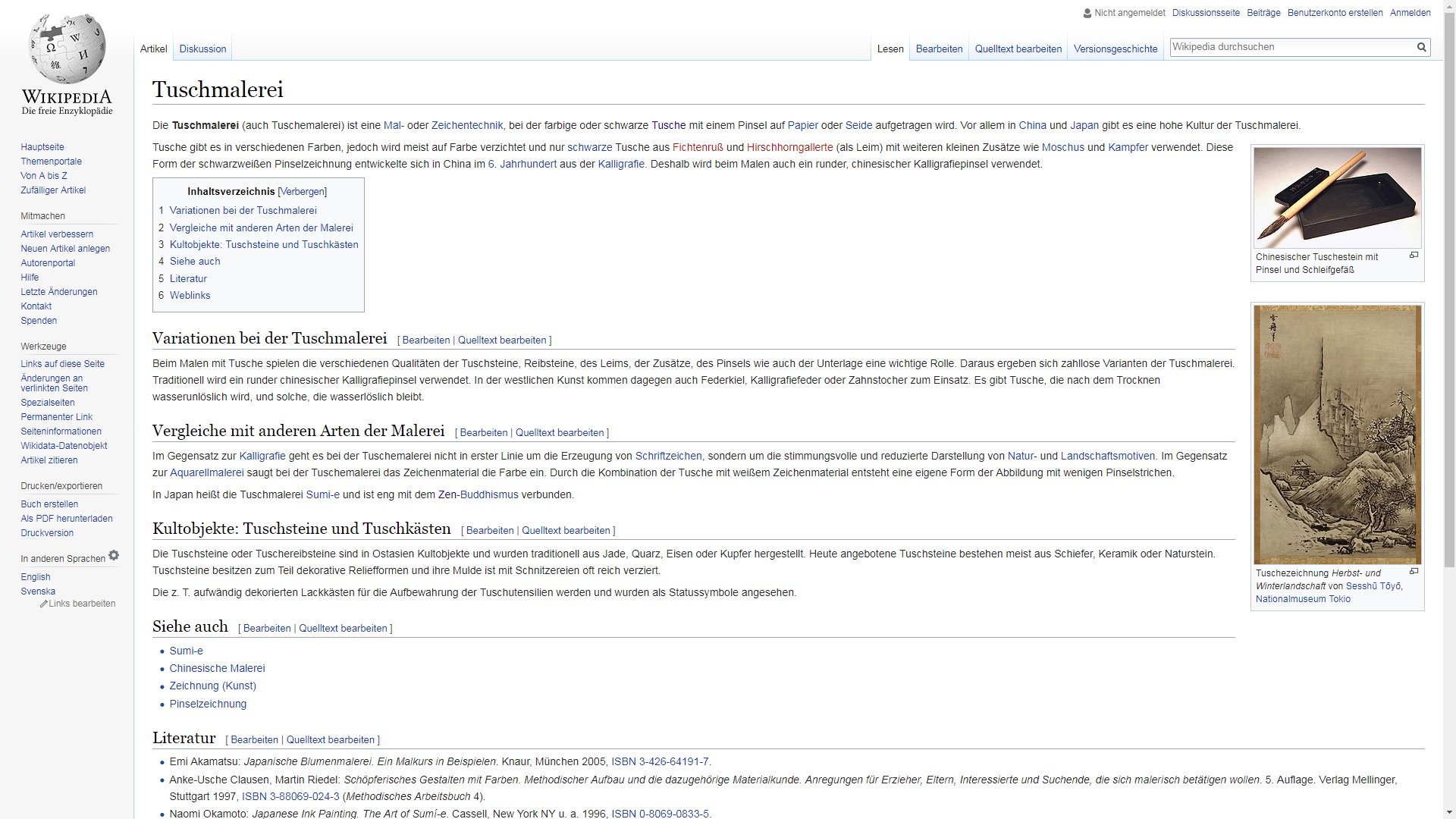Enlarge the Tuschestein image via the magnify icon
The image size is (1456, 819).
1414,256
